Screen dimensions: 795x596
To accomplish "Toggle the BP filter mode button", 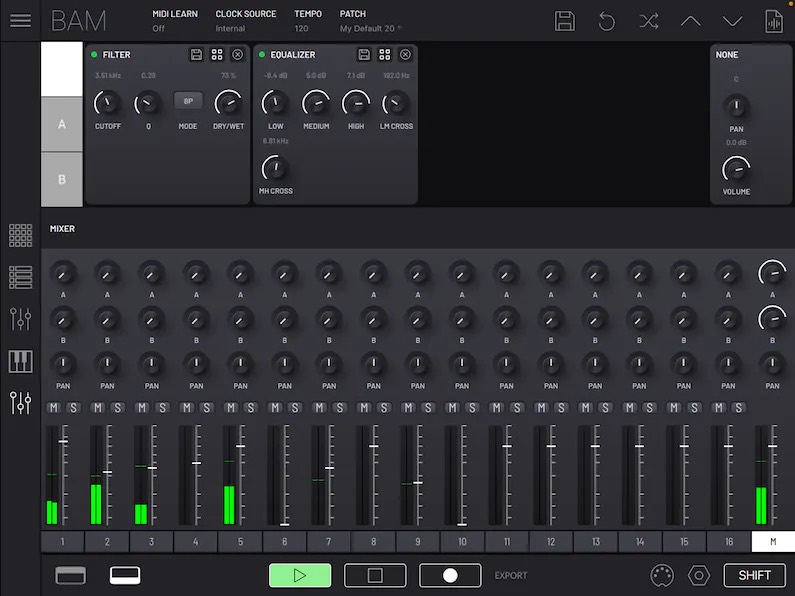I will [x=188, y=101].
